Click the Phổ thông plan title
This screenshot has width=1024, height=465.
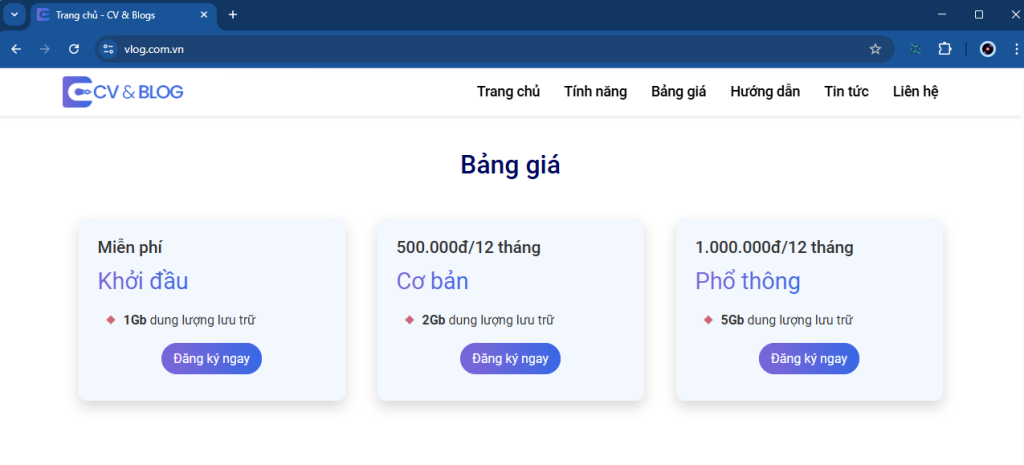[748, 281]
